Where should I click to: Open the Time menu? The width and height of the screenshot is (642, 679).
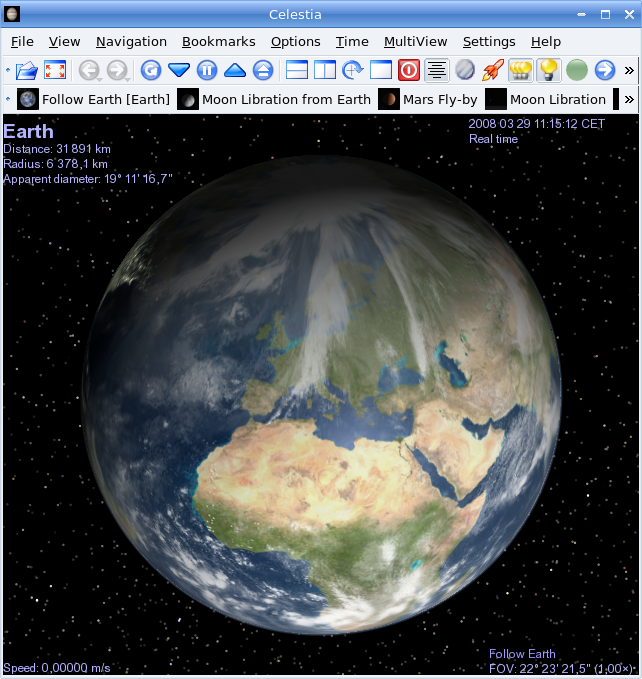[x=352, y=42]
